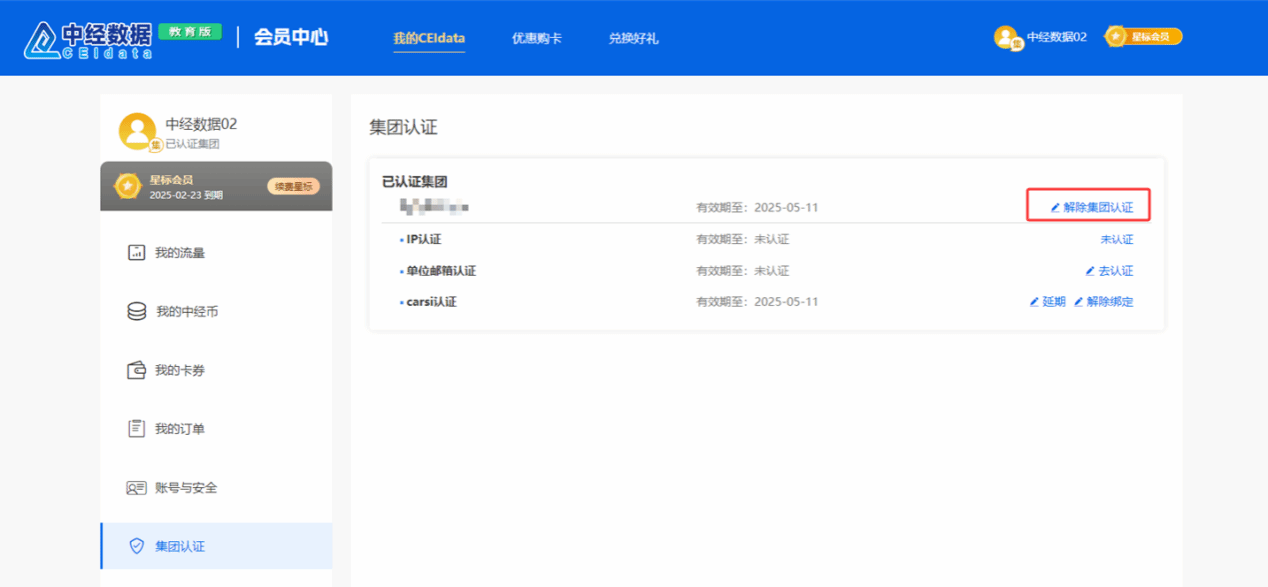The image size is (1268, 587).
Task: Click sidebar 已认证集团 status under username
Action: click(x=192, y=144)
